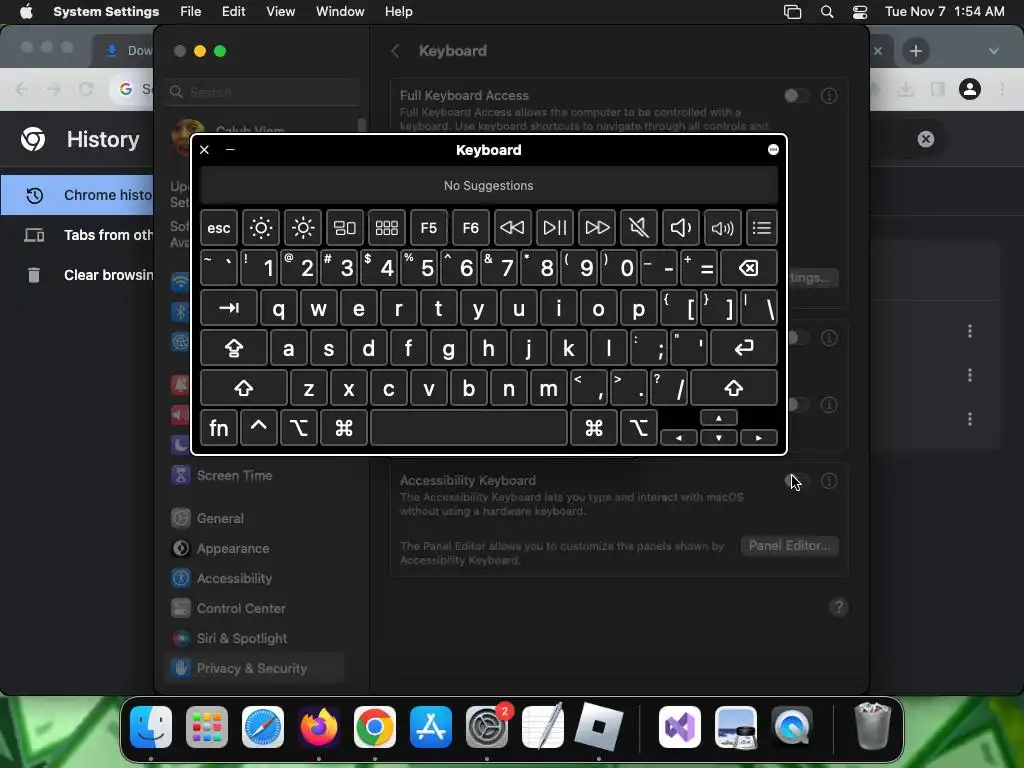Click the play/pause media key
This screenshot has height=768, width=1024.
555,228
